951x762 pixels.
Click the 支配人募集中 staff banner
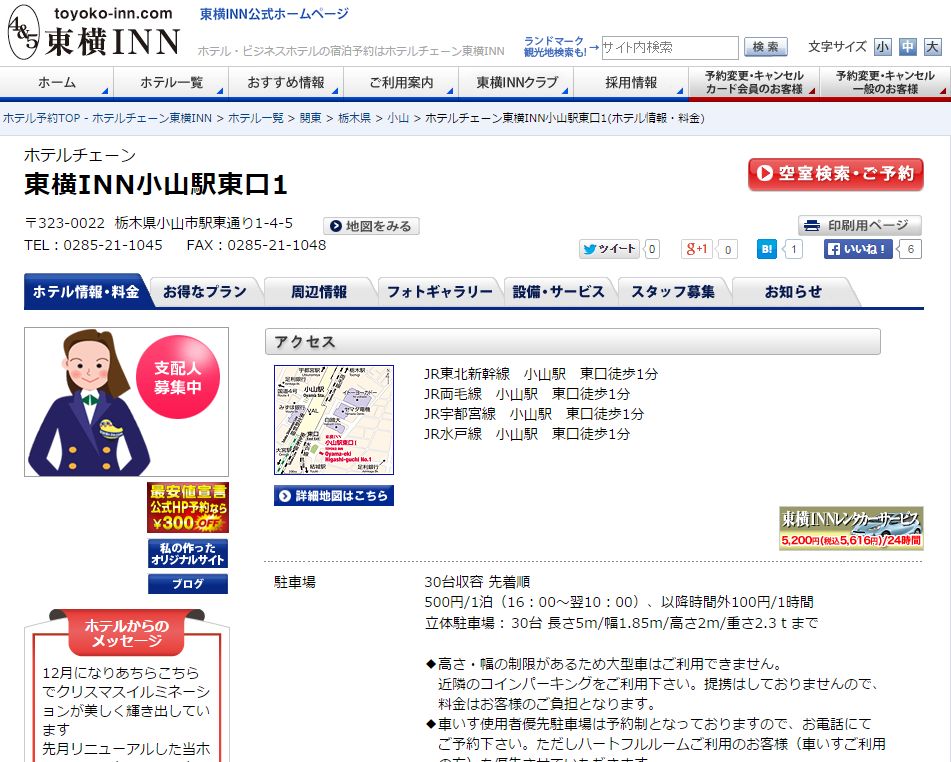coord(126,402)
